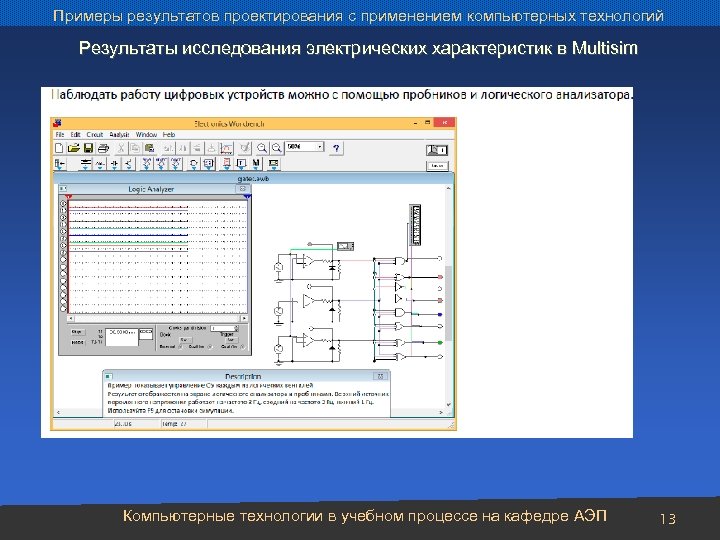Open the Diodes parts bin
Viewport: 720px width, 540px height.
114,163
